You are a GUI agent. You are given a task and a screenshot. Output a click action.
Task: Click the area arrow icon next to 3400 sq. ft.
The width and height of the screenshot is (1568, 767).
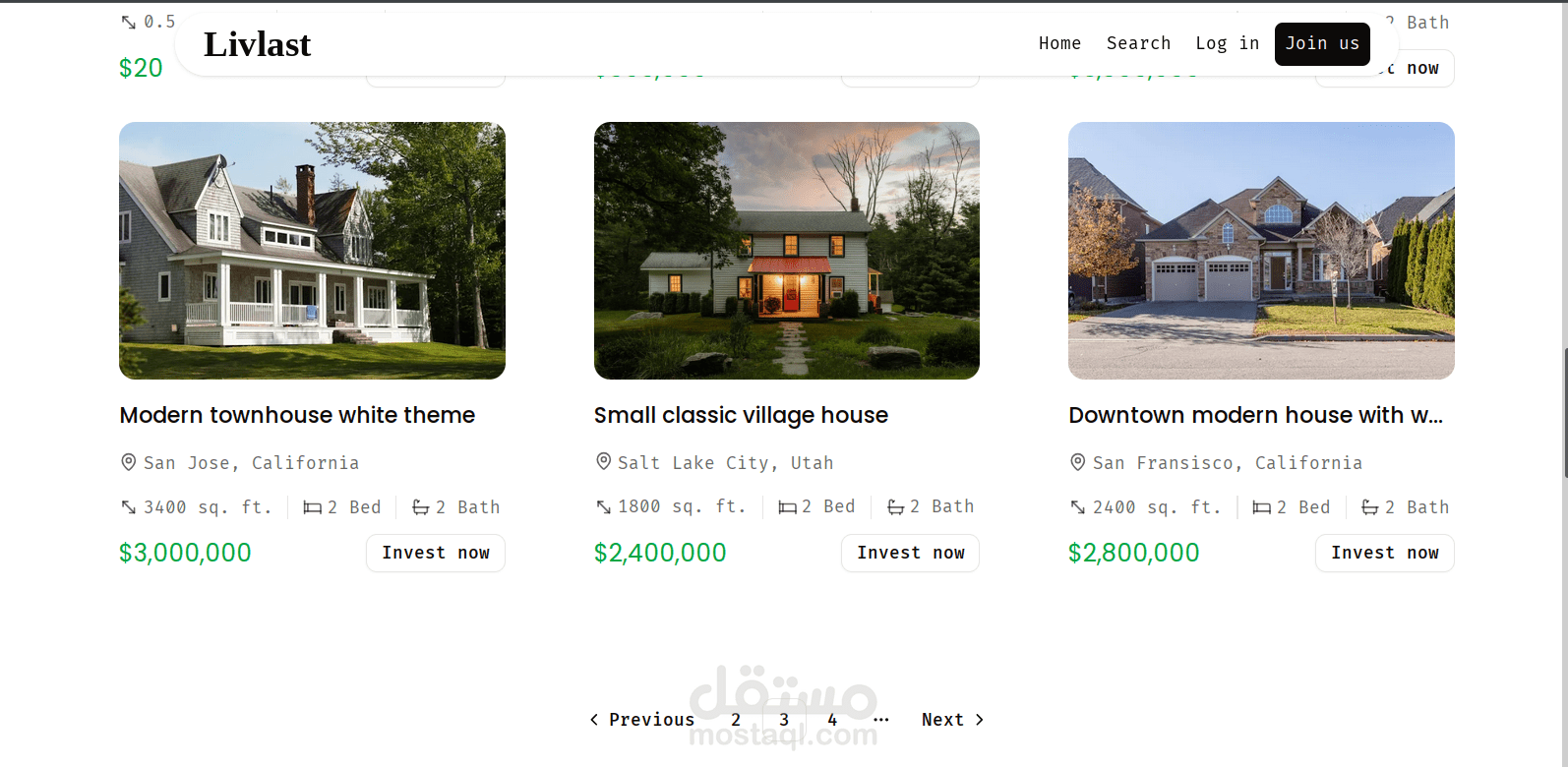point(129,507)
